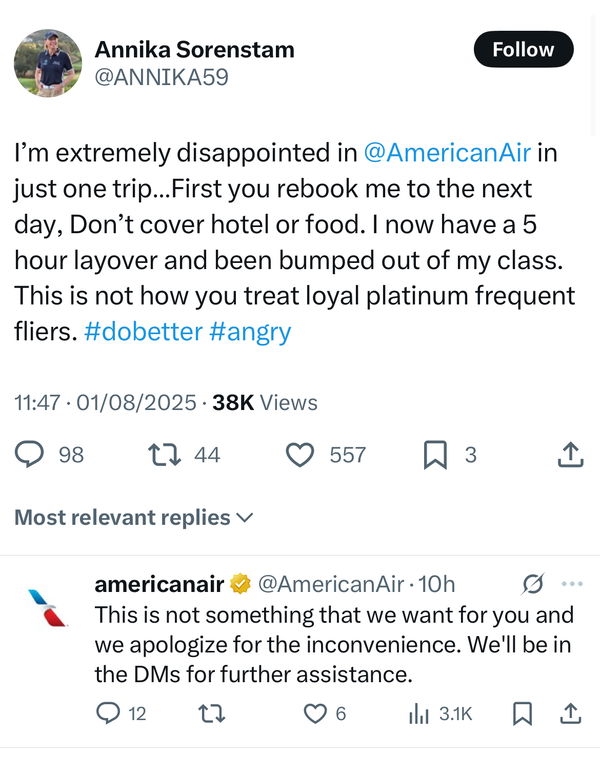
Task: Open the #angry hashtag
Action: click(250, 332)
